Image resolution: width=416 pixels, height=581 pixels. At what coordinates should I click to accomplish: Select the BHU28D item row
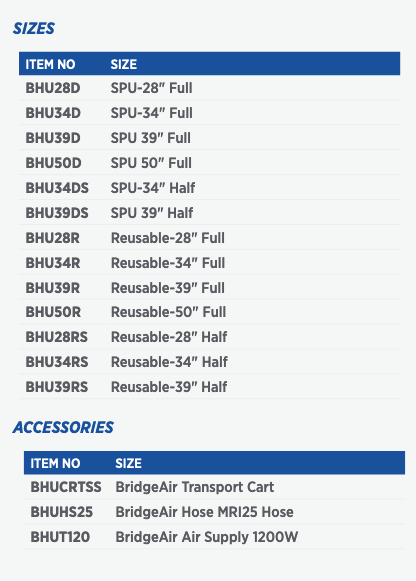pos(209,88)
